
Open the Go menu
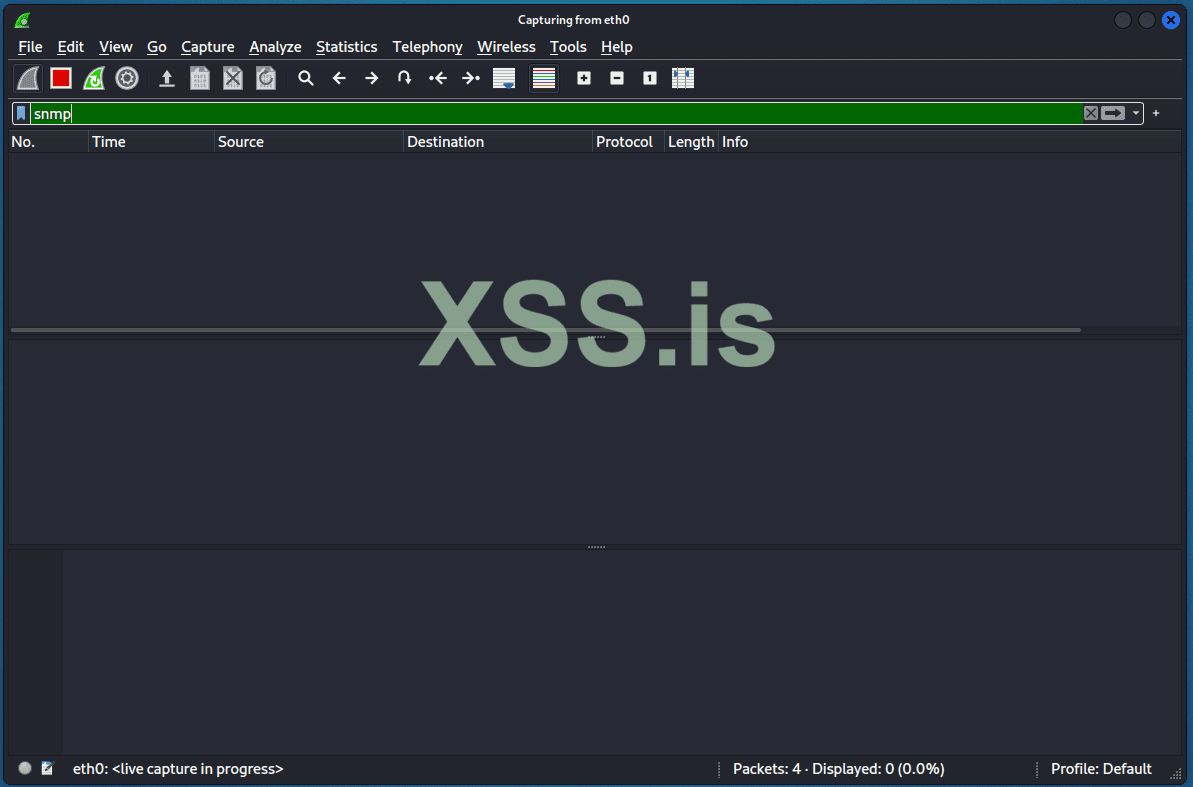(157, 47)
